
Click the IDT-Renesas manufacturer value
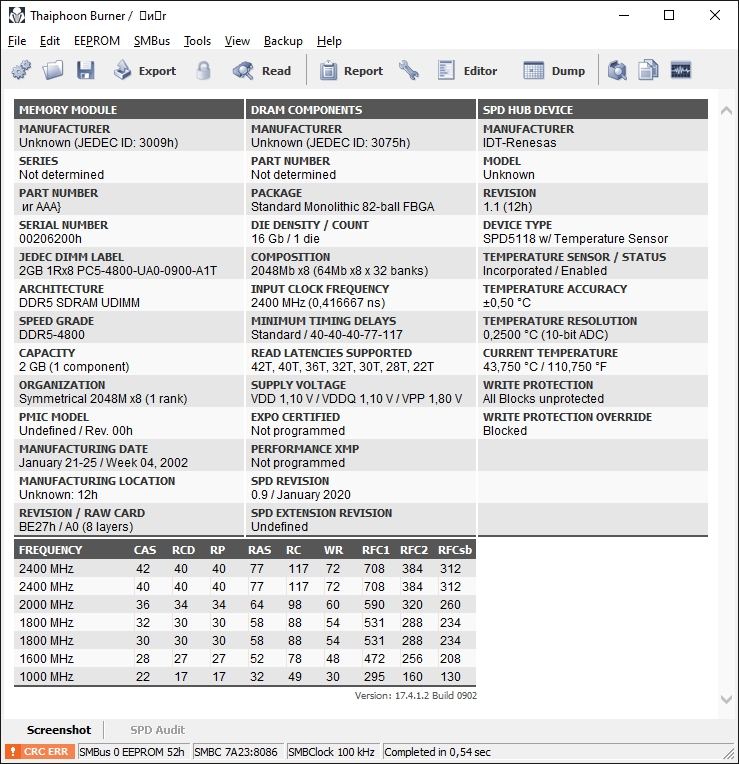tap(519, 143)
